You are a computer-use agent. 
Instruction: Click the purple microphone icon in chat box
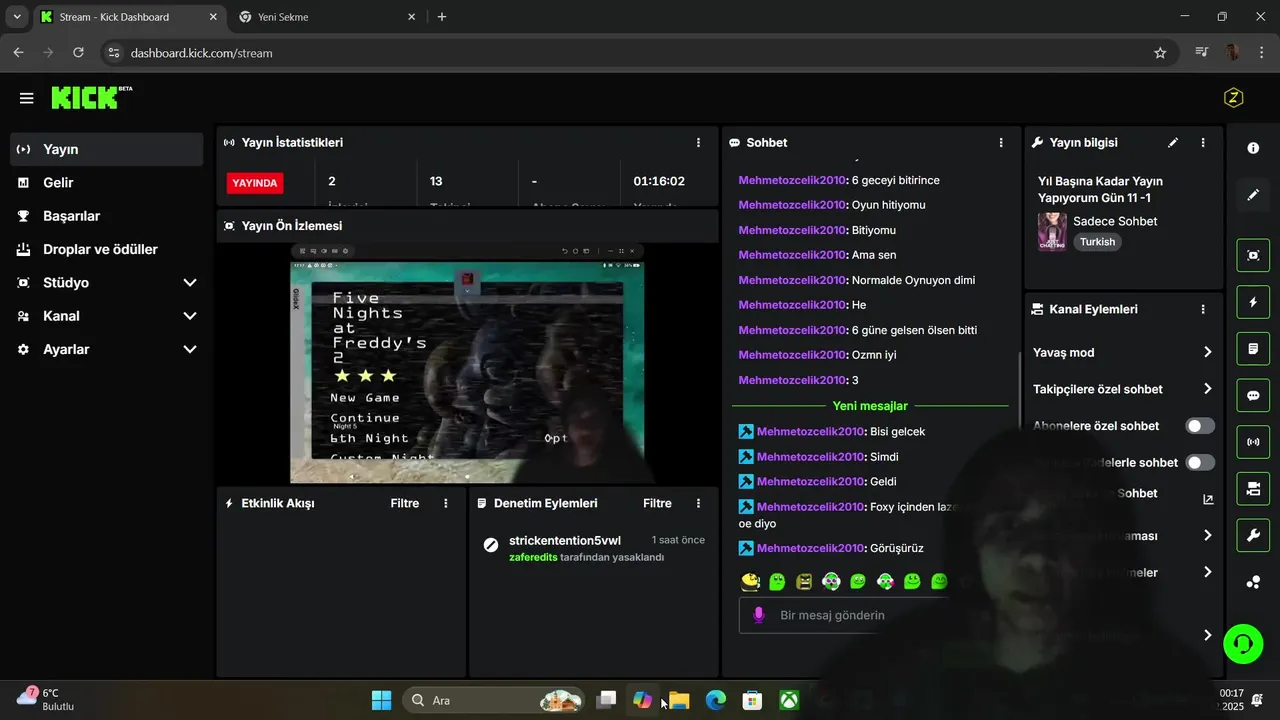tap(759, 615)
